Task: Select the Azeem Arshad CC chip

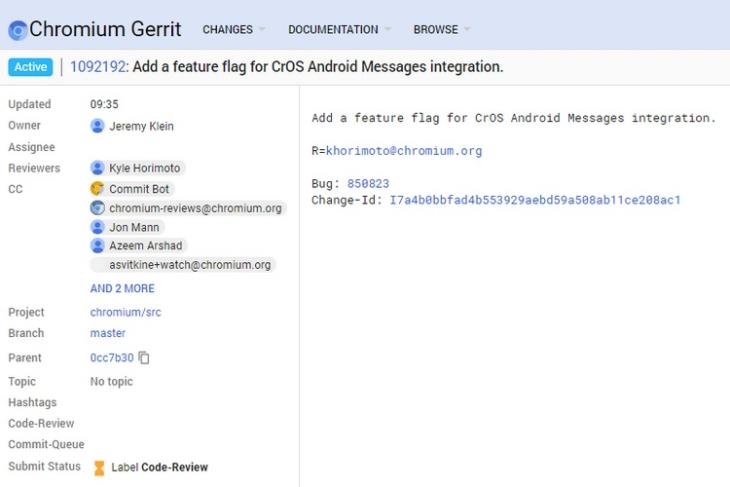Action: pos(139,245)
